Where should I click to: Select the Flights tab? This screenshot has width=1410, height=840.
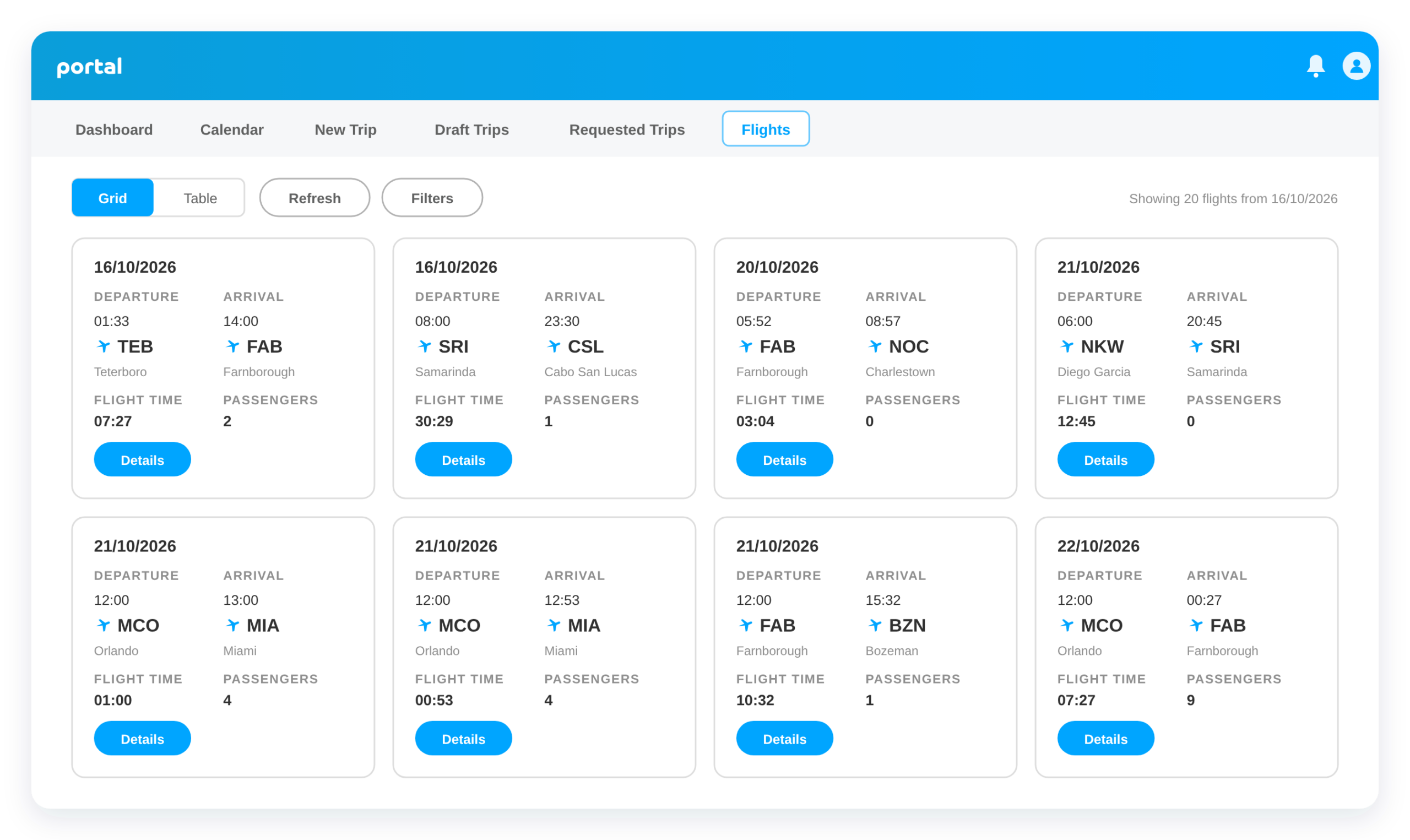tap(765, 129)
